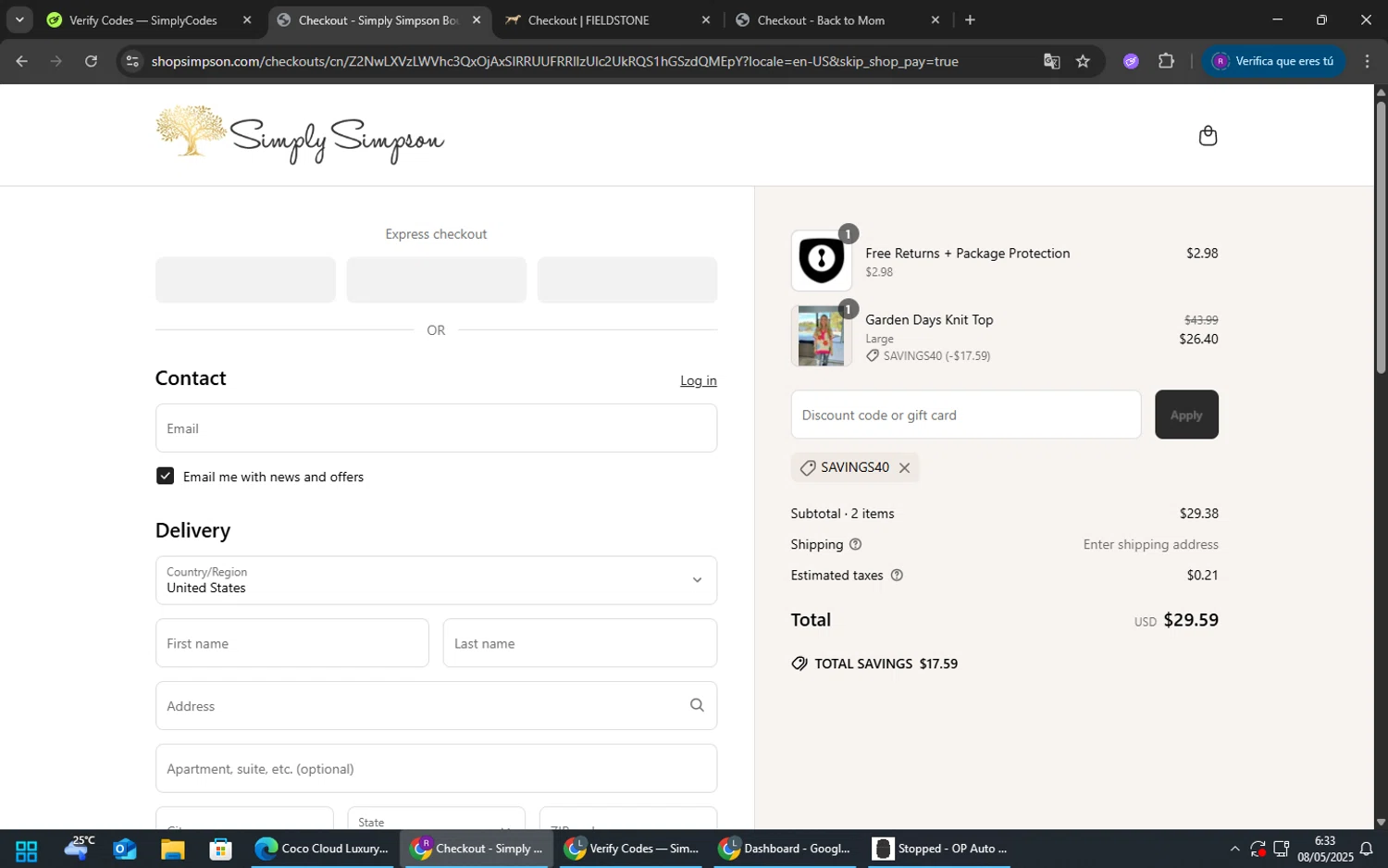Open the weather widget showing 25°C

point(79,849)
